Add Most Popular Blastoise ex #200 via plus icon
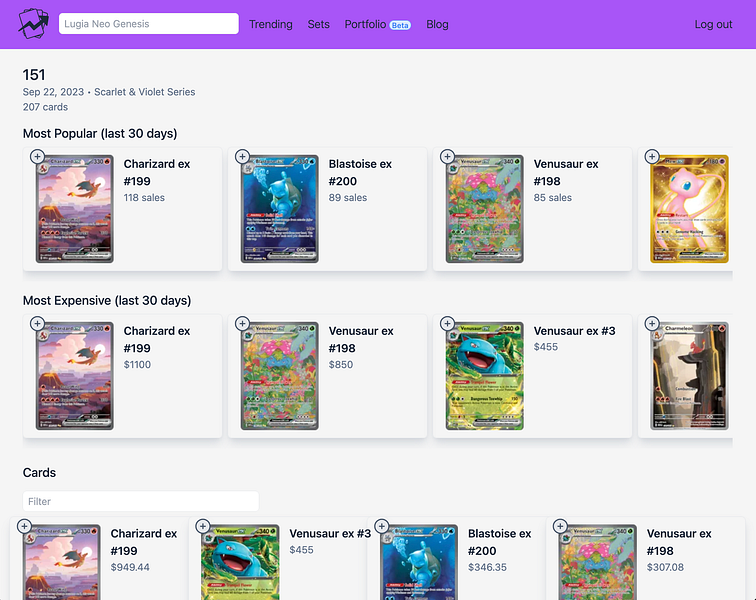 click(242, 156)
